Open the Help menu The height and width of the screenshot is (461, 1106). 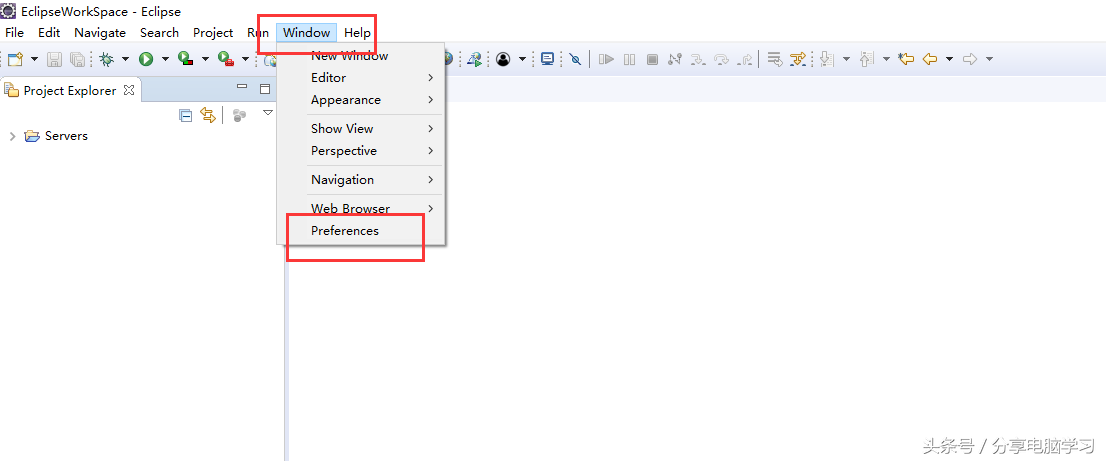(358, 32)
